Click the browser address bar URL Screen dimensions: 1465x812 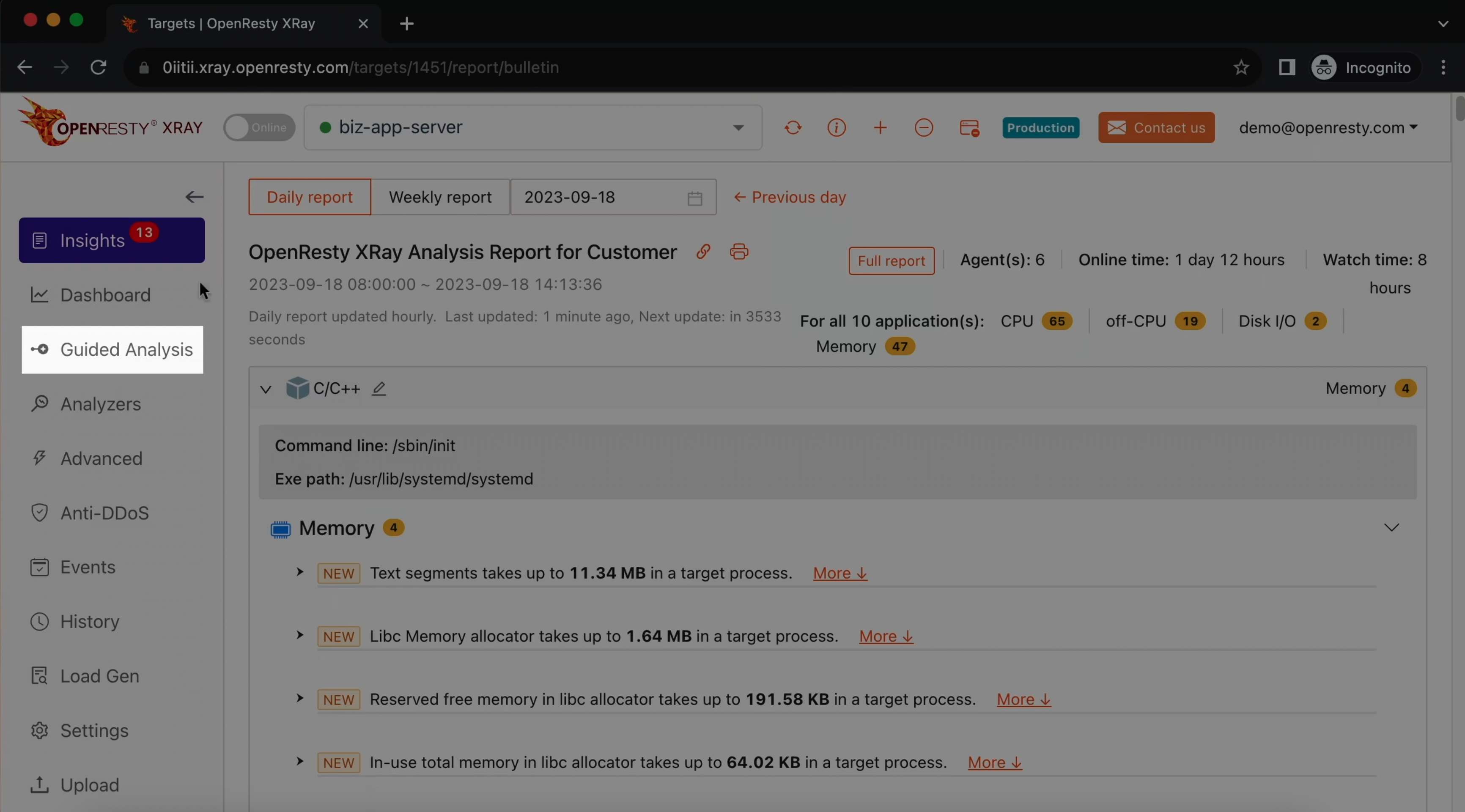[360, 68]
